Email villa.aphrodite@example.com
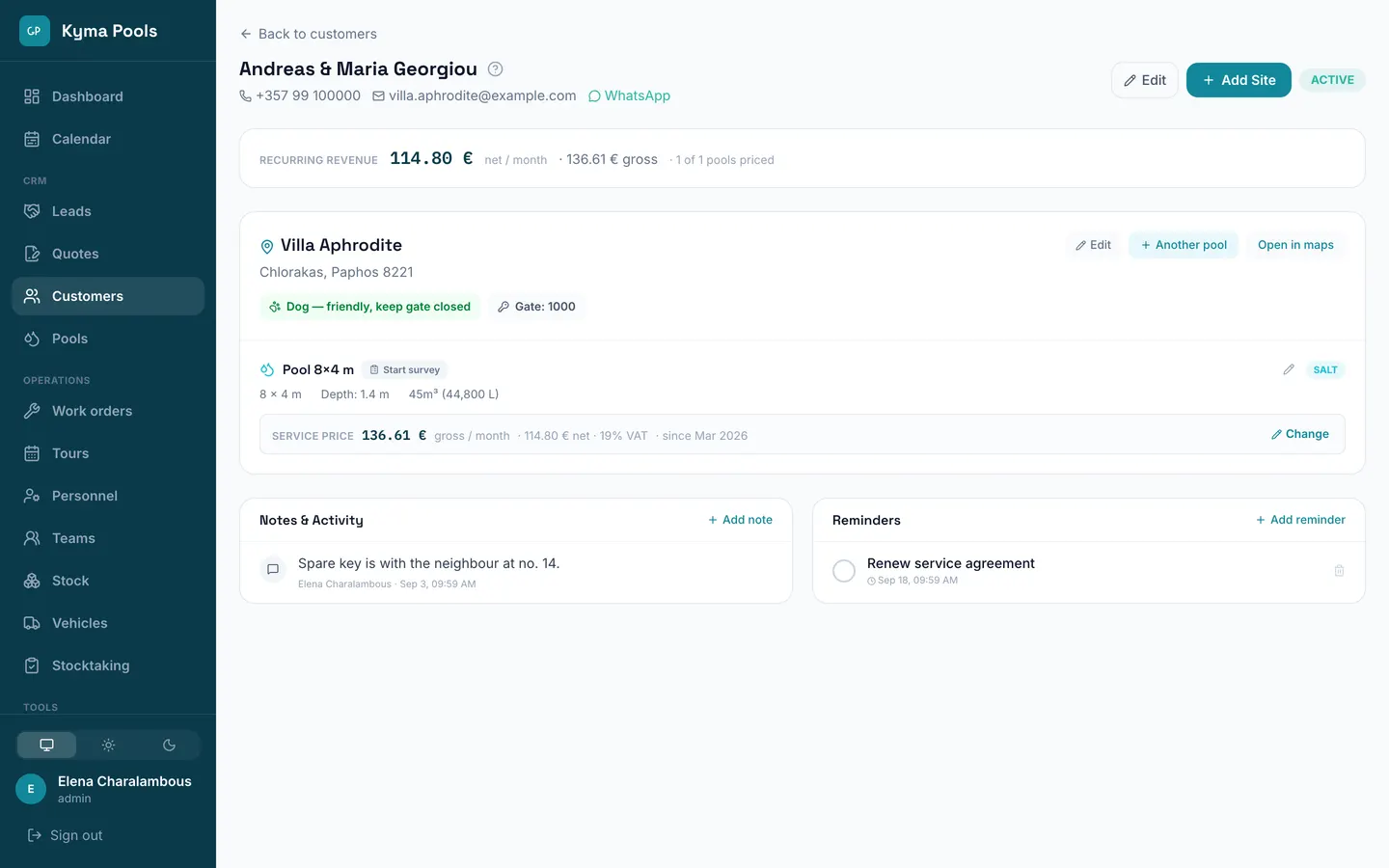Image resolution: width=1389 pixels, height=868 pixels. click(474, 95)
